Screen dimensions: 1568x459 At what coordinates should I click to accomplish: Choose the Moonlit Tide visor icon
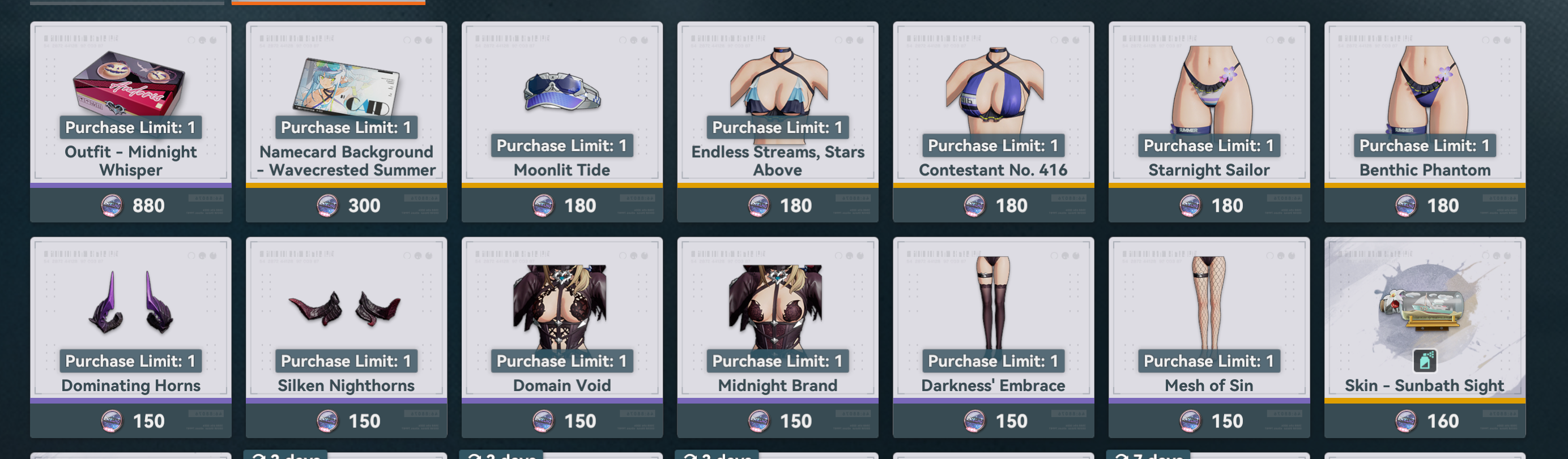point(562,91)
